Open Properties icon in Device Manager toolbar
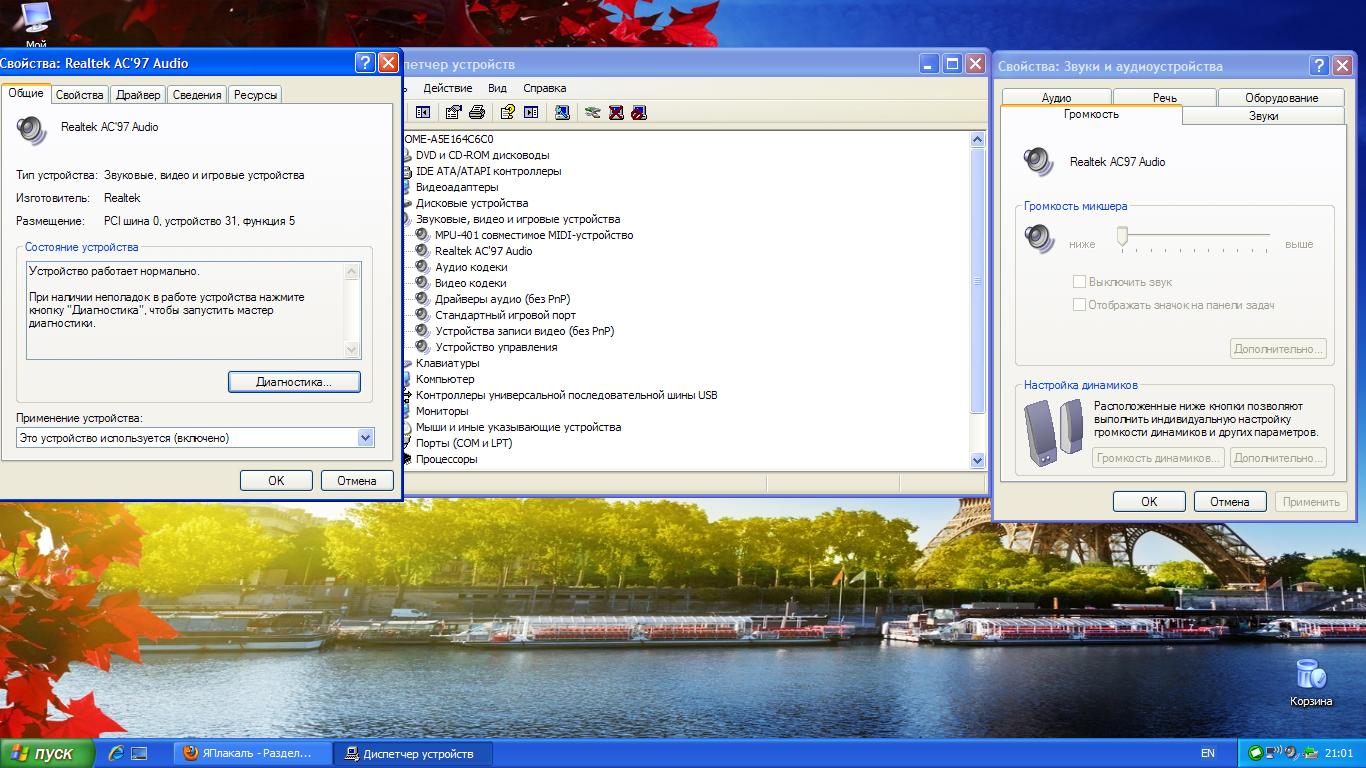The image size is (1366, 768). click(454, 112)
